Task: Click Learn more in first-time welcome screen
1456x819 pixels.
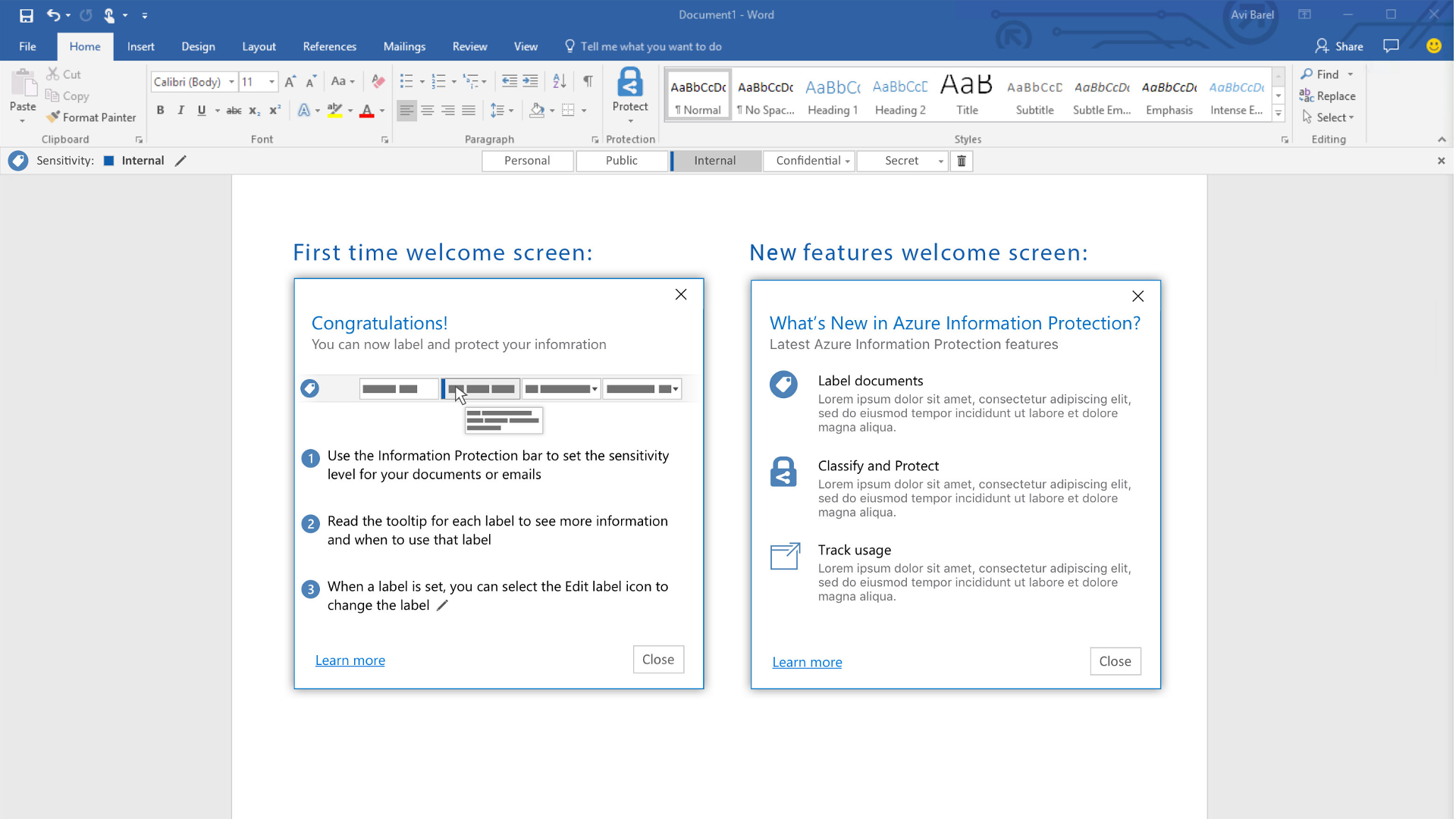Action: pos(350,660)
